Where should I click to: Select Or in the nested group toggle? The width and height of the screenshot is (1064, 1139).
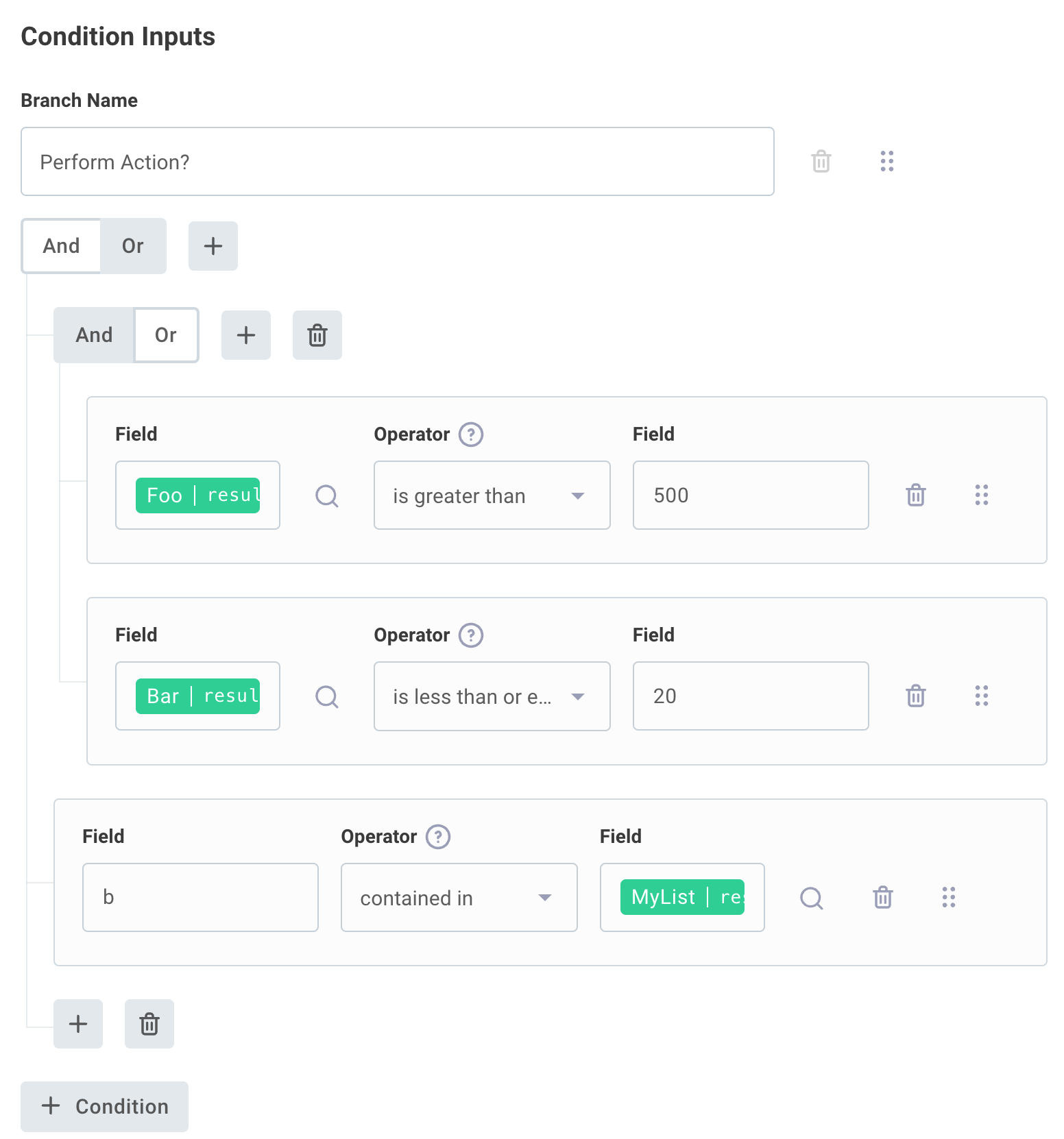(166, 335)
